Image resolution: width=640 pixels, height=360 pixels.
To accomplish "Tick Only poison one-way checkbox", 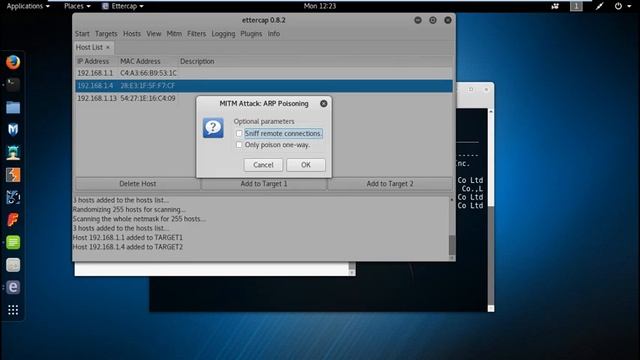I will (x=239, y=145).
